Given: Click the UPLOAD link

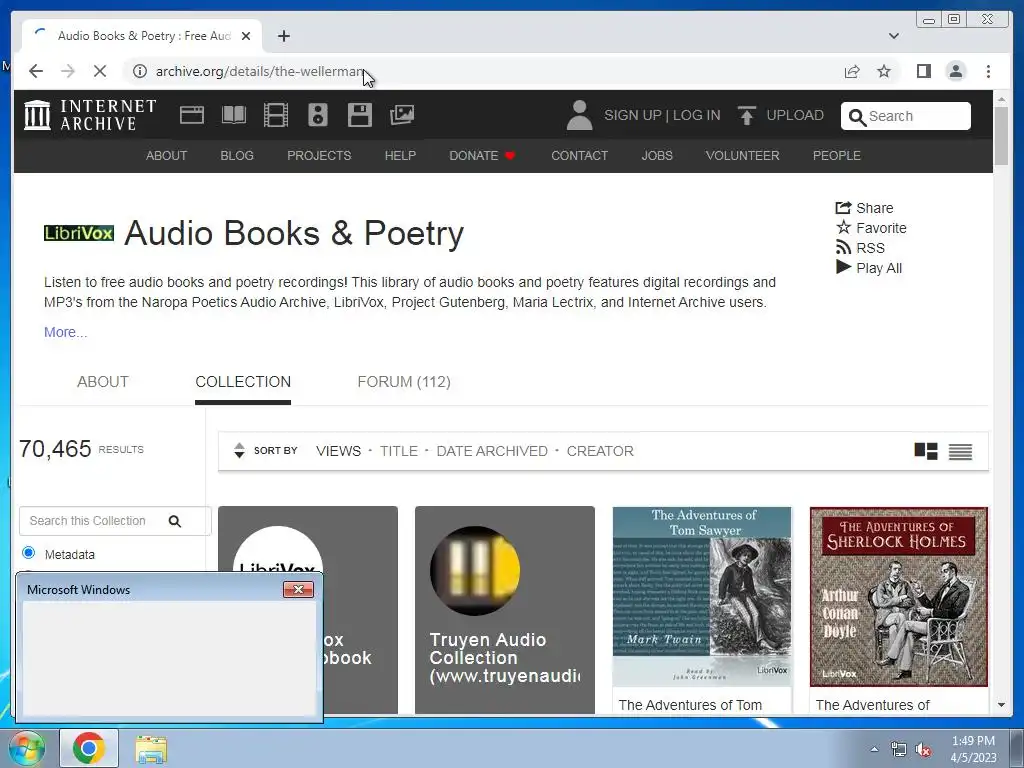Looking at the screenshot, I should pos(795,116).
